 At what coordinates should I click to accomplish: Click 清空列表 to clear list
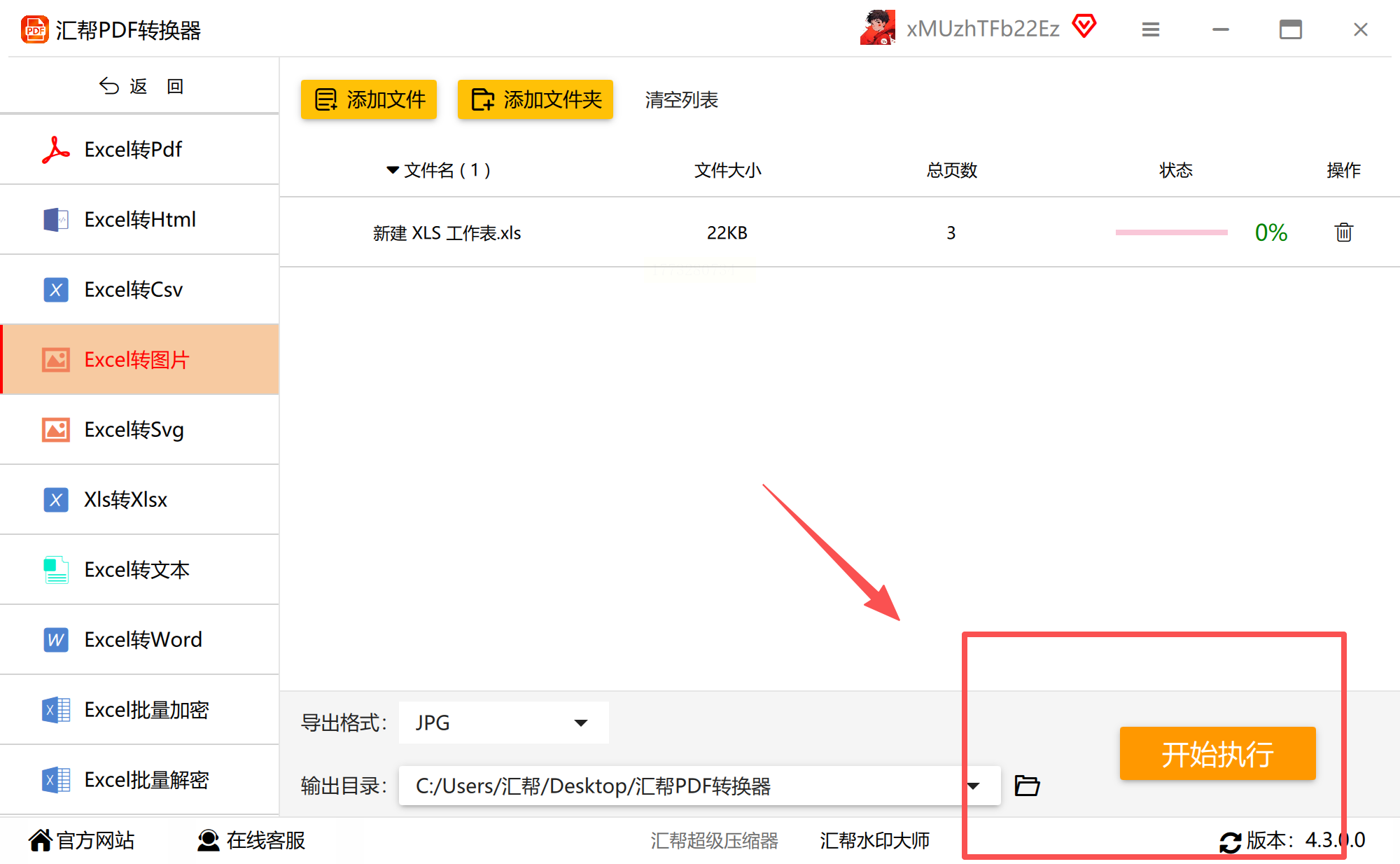click(x=681, y=100)
